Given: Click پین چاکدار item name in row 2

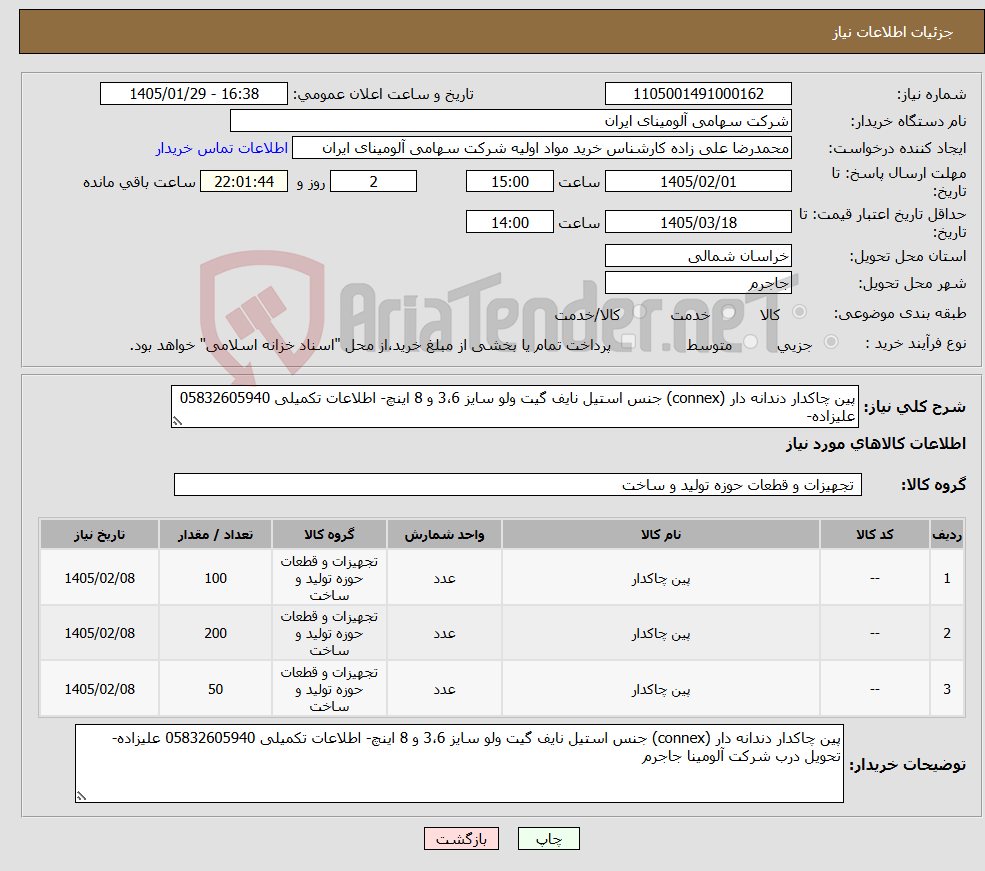Looking at the screenshot, I should [x=661, y=634].
